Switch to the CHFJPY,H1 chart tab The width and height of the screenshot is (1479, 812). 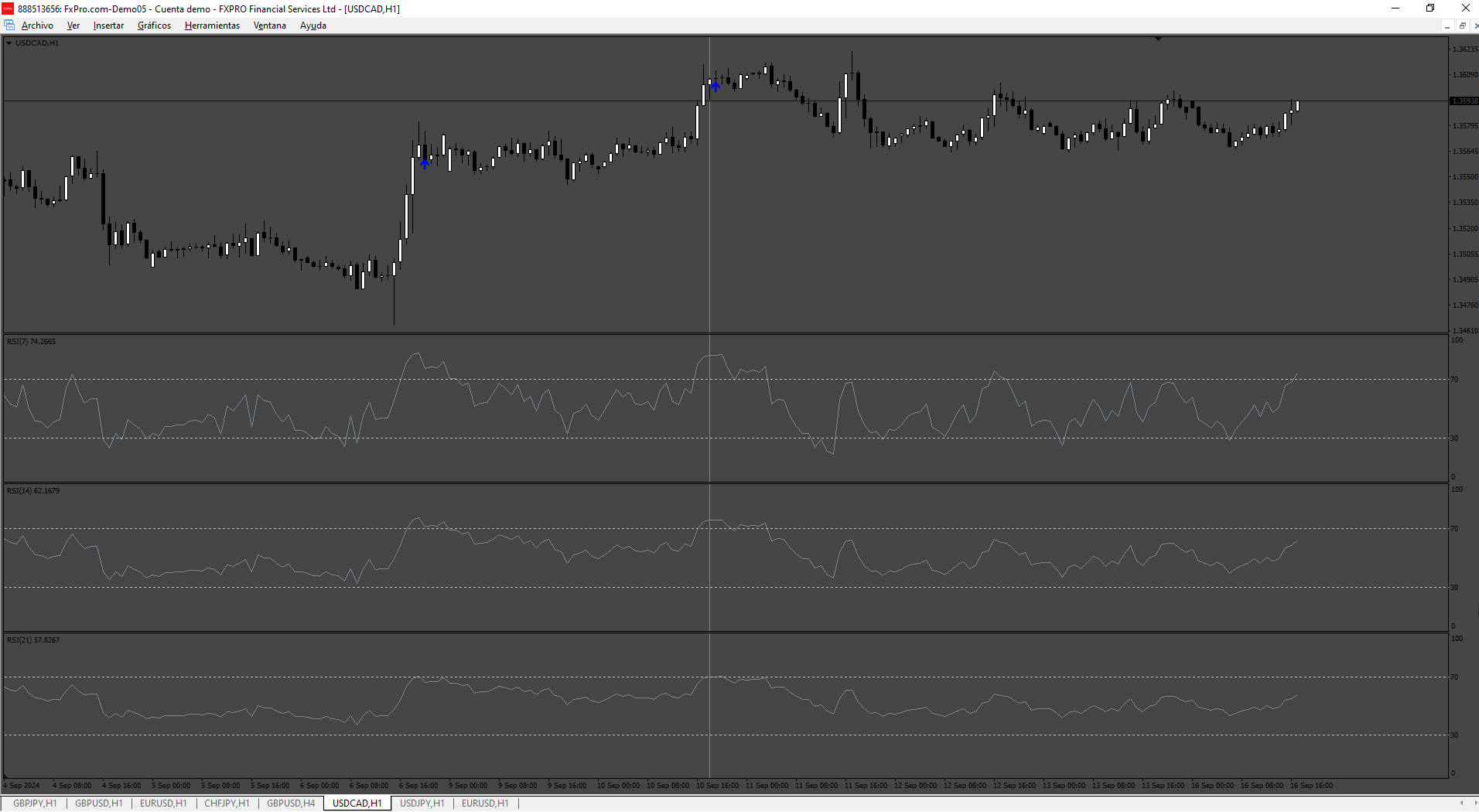pos(227,803)
